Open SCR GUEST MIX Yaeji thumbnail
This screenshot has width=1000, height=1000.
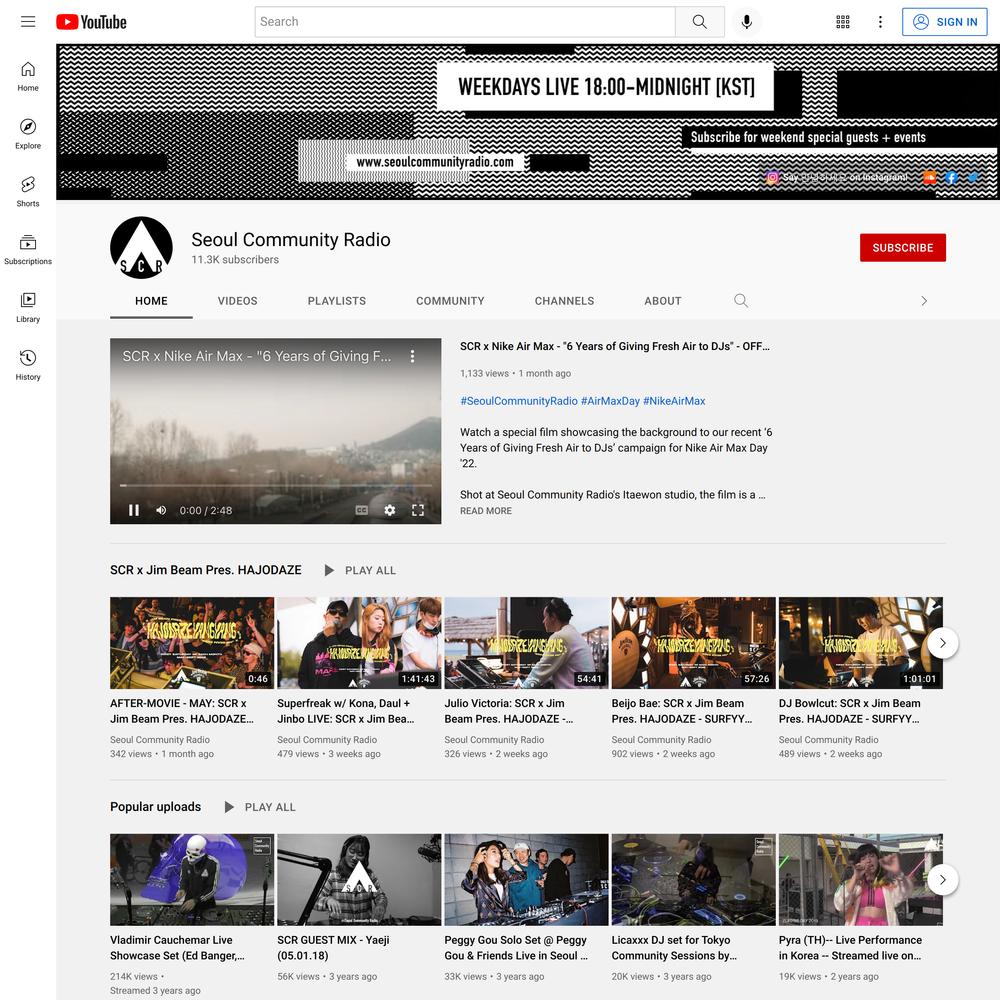[x=359, y=879]
